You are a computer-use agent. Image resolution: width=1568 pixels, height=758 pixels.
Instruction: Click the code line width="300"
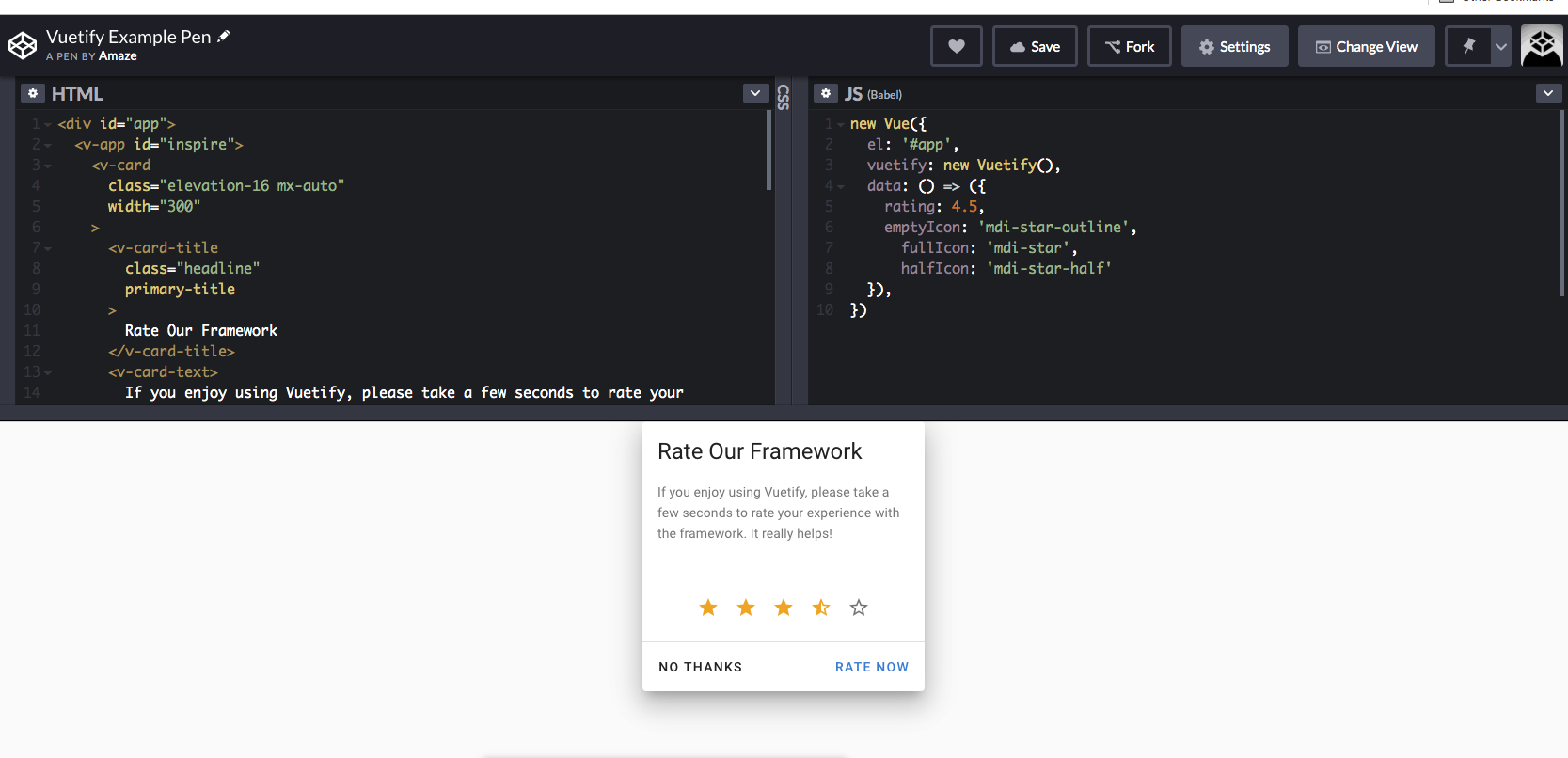tap(154, 207)
